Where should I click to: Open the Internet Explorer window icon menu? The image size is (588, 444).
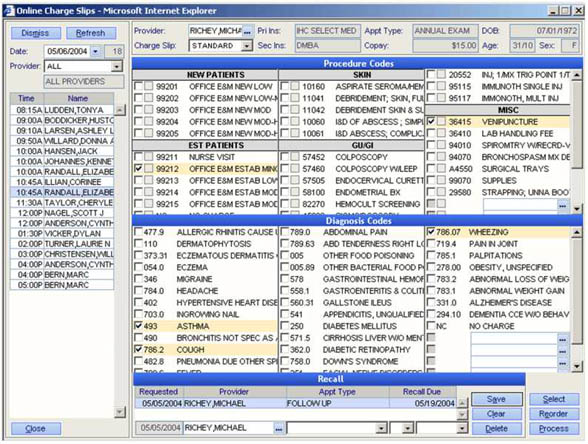[x=8, y=10]
